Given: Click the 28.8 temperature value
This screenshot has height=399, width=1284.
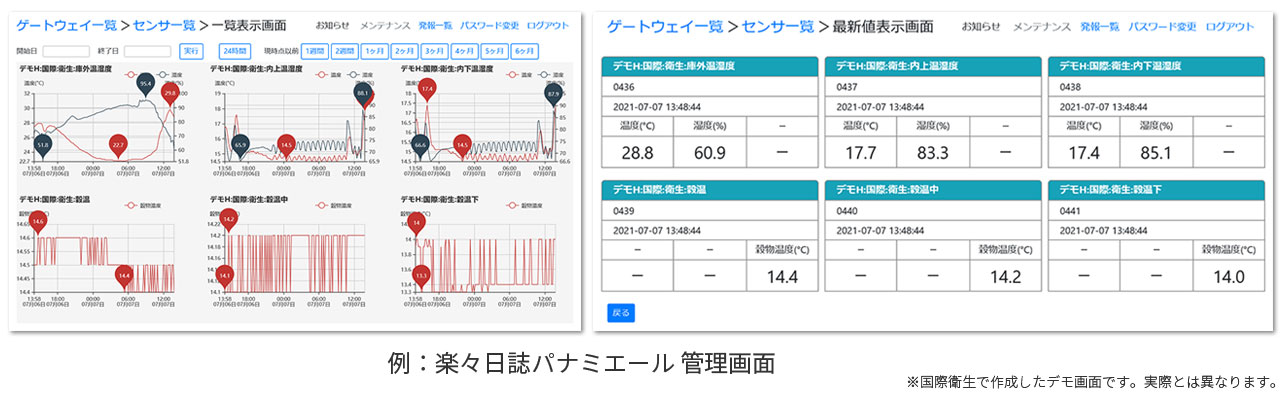Looking at the screenshot, I should pyautogui.click(x=637, y=152).
